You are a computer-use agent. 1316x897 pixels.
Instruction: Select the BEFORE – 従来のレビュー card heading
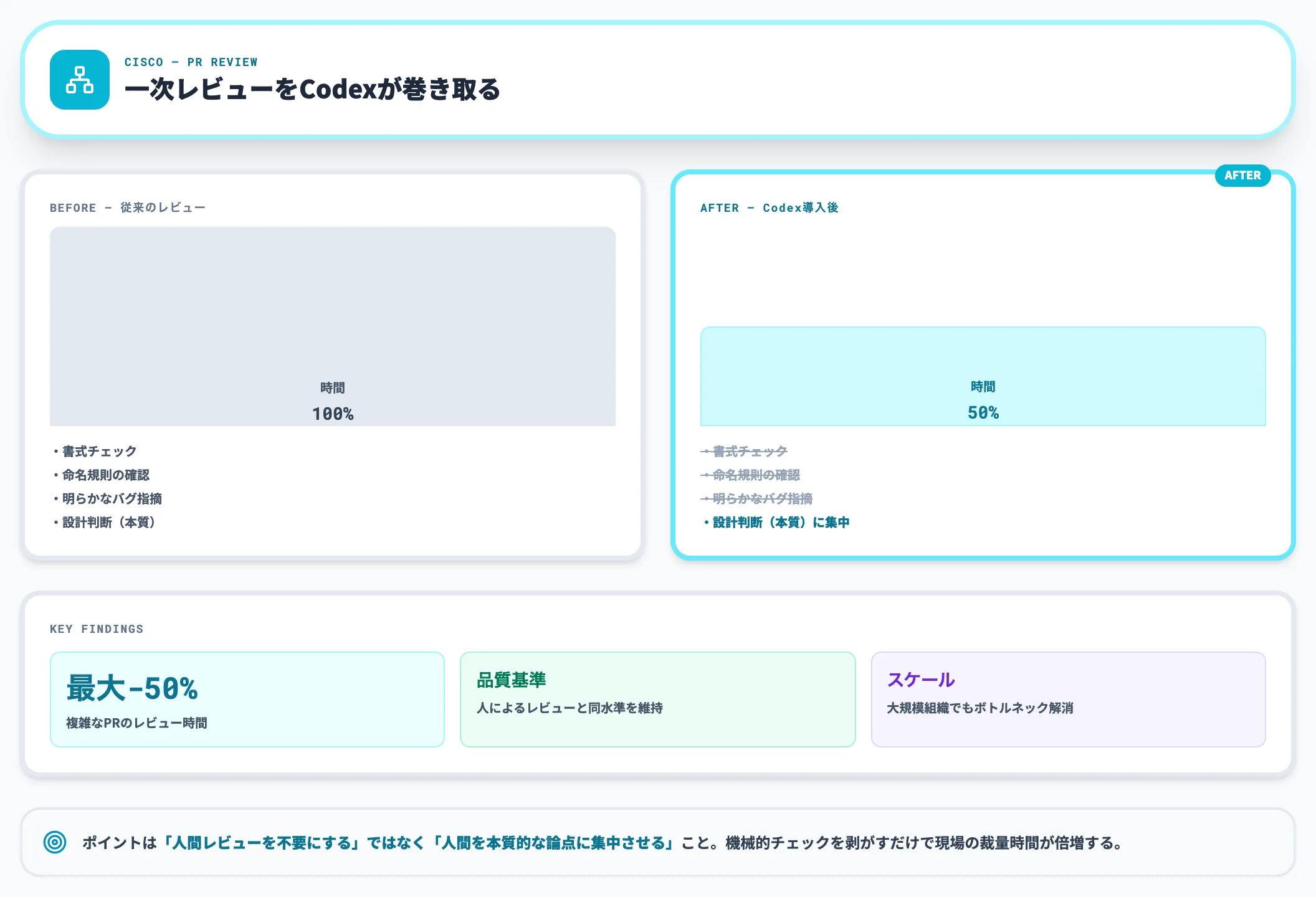(128, 207)
